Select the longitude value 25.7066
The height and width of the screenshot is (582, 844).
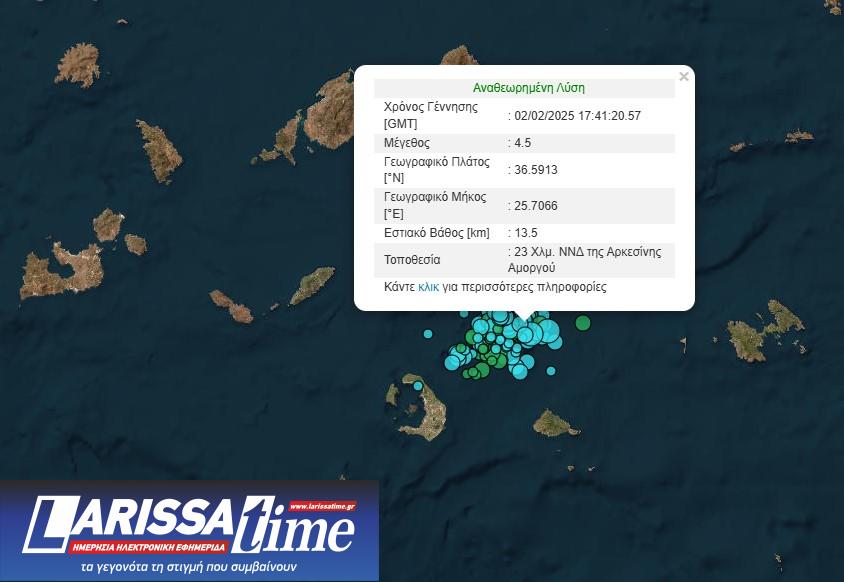point(535,206)
